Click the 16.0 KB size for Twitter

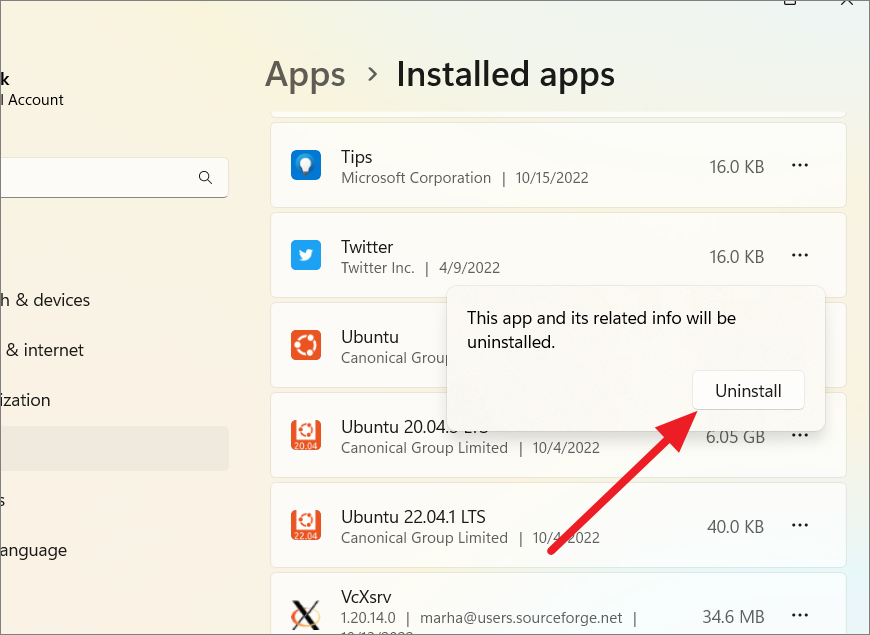click(736, 256)
